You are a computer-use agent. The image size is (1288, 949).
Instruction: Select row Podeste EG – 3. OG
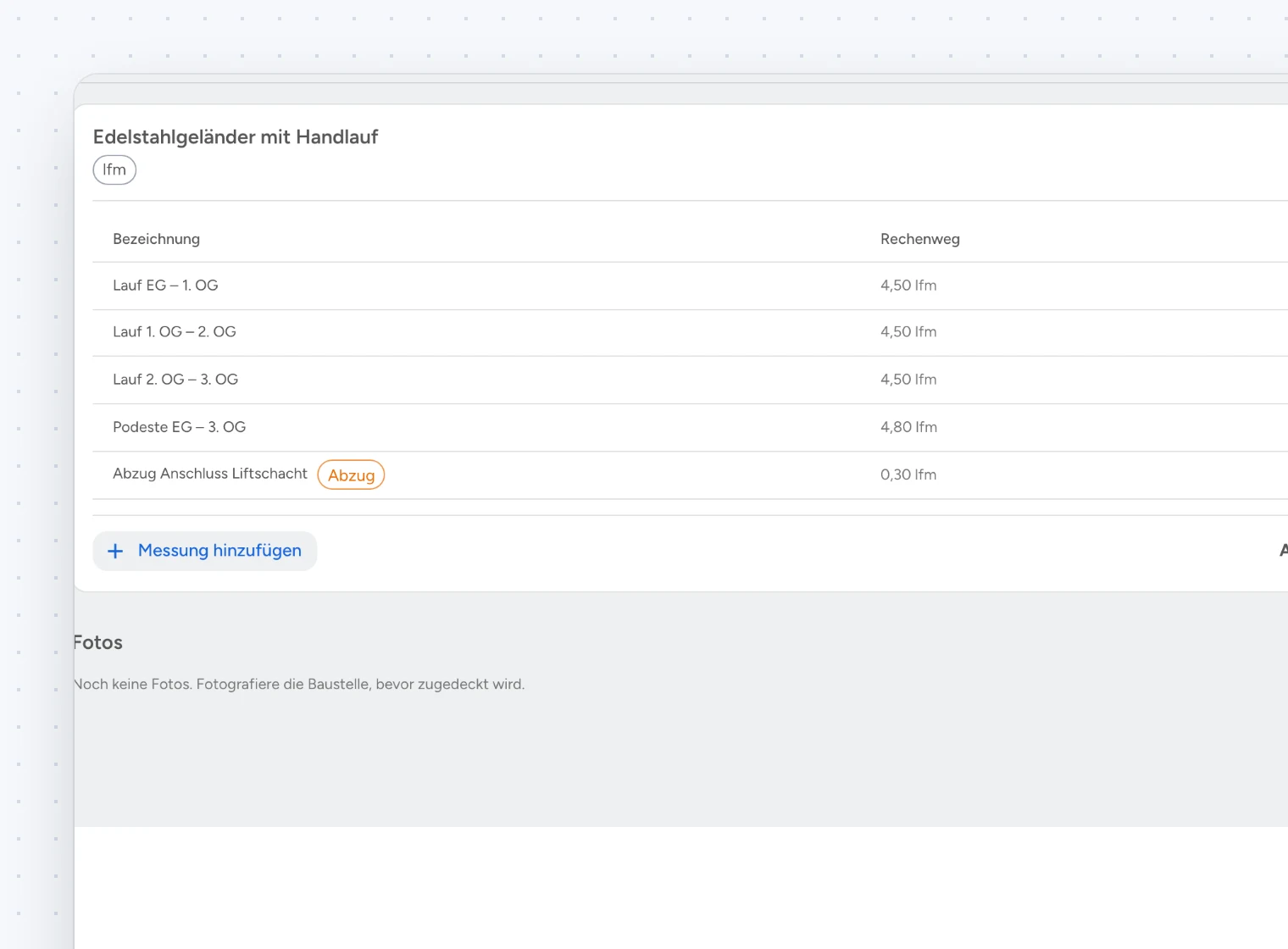(691, 427)
